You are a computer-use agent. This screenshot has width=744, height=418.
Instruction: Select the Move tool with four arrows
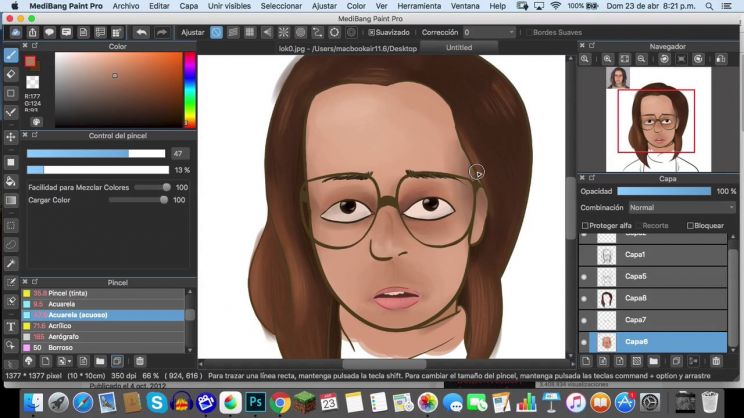click(x=11, y=138)
